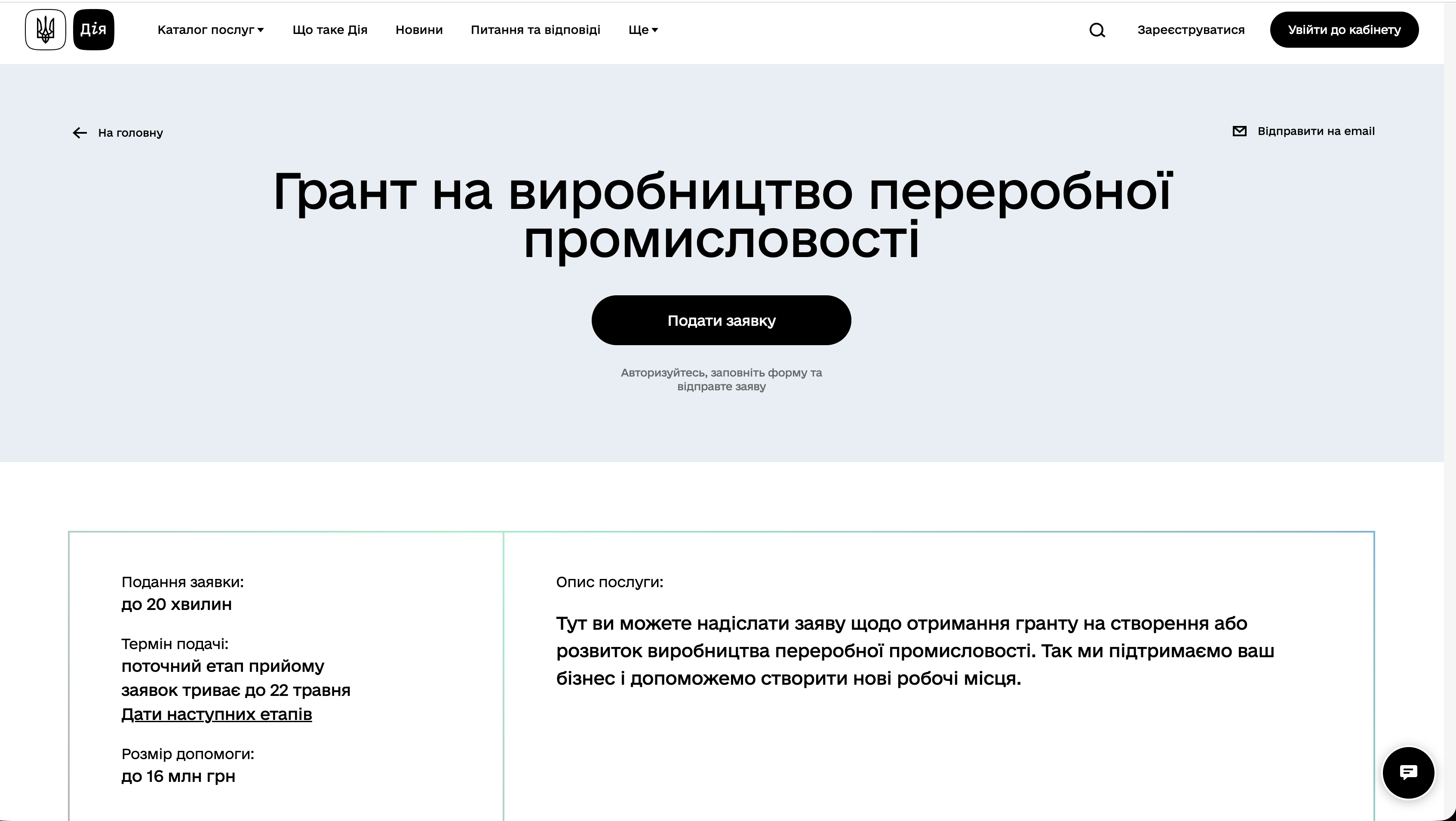Viewport: 1456px width, 821px height.
Task: Expand the Каталог послуг dropdown
Action: pos(211,30)
